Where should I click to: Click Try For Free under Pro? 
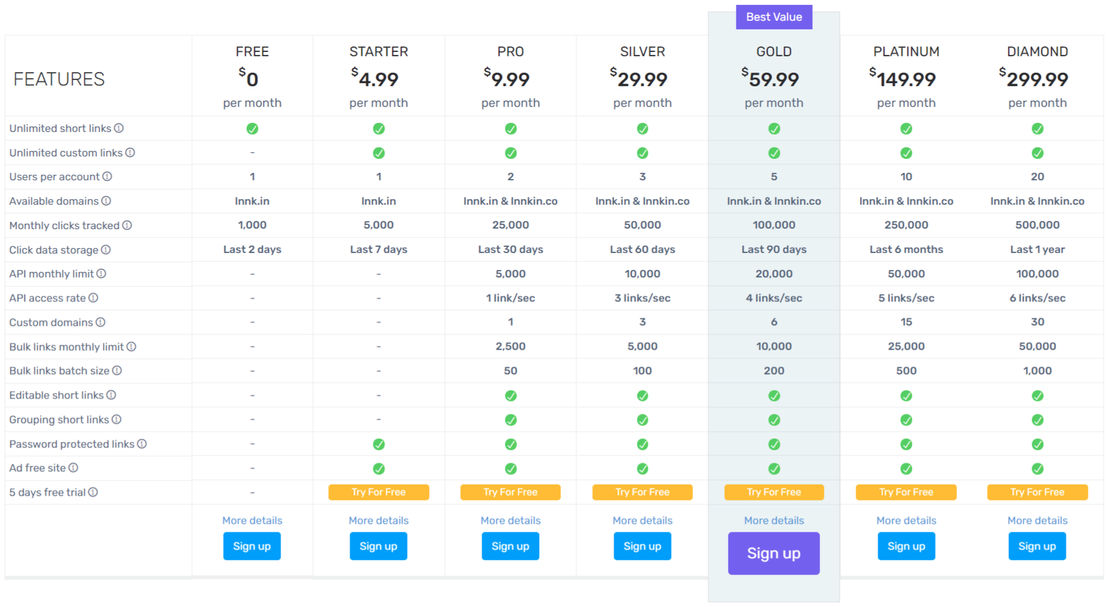(511, 493)
